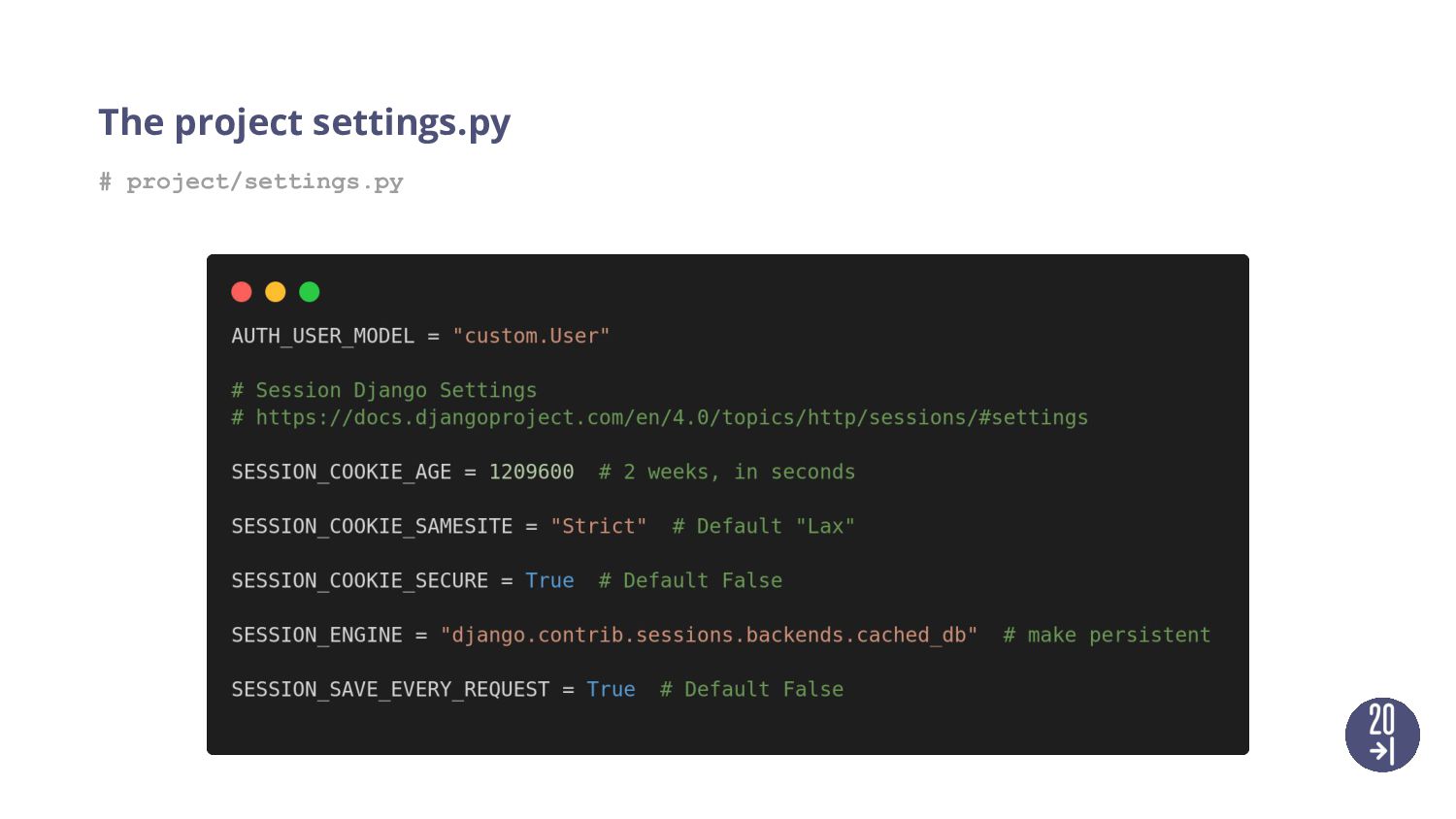1456x819 pixels.
Task: Click the slide number 20 badge
Action: pyautogui.click(x=1382, y=735)
